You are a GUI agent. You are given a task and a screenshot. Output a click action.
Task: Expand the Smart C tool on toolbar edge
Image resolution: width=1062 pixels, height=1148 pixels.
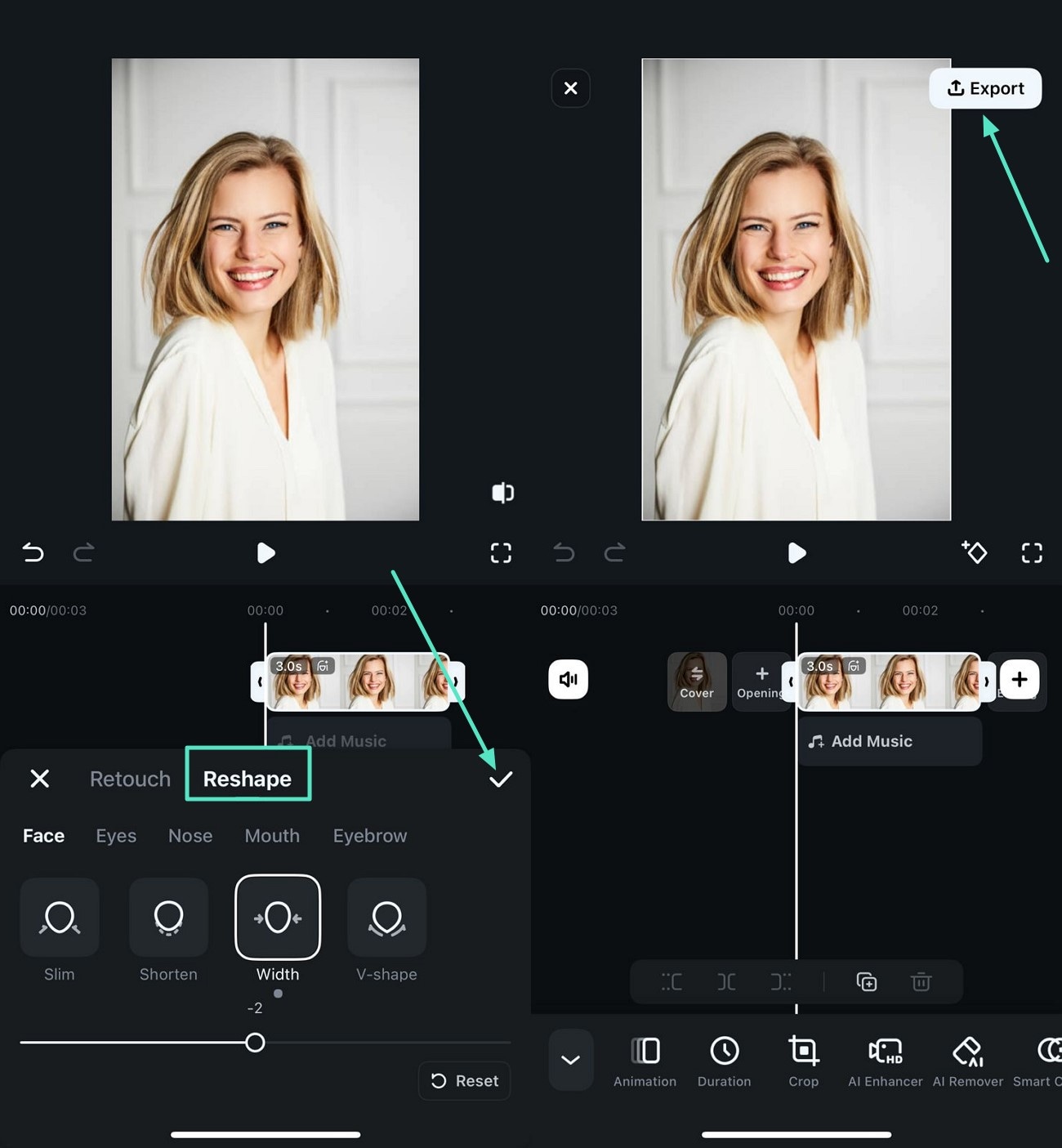point(1047,1060)
